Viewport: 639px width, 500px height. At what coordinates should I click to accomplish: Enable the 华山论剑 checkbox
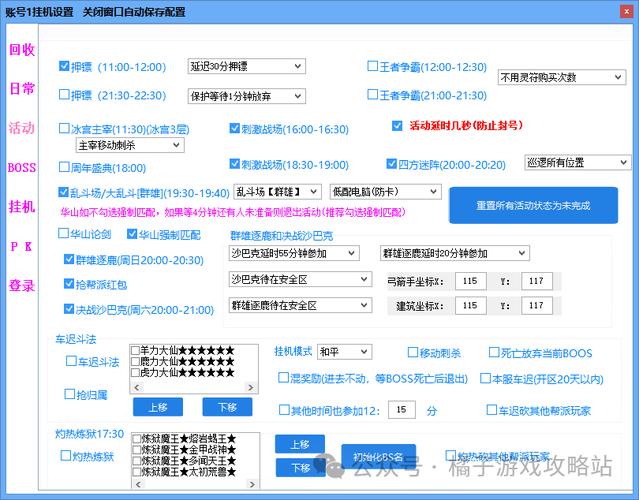[64, 234]
